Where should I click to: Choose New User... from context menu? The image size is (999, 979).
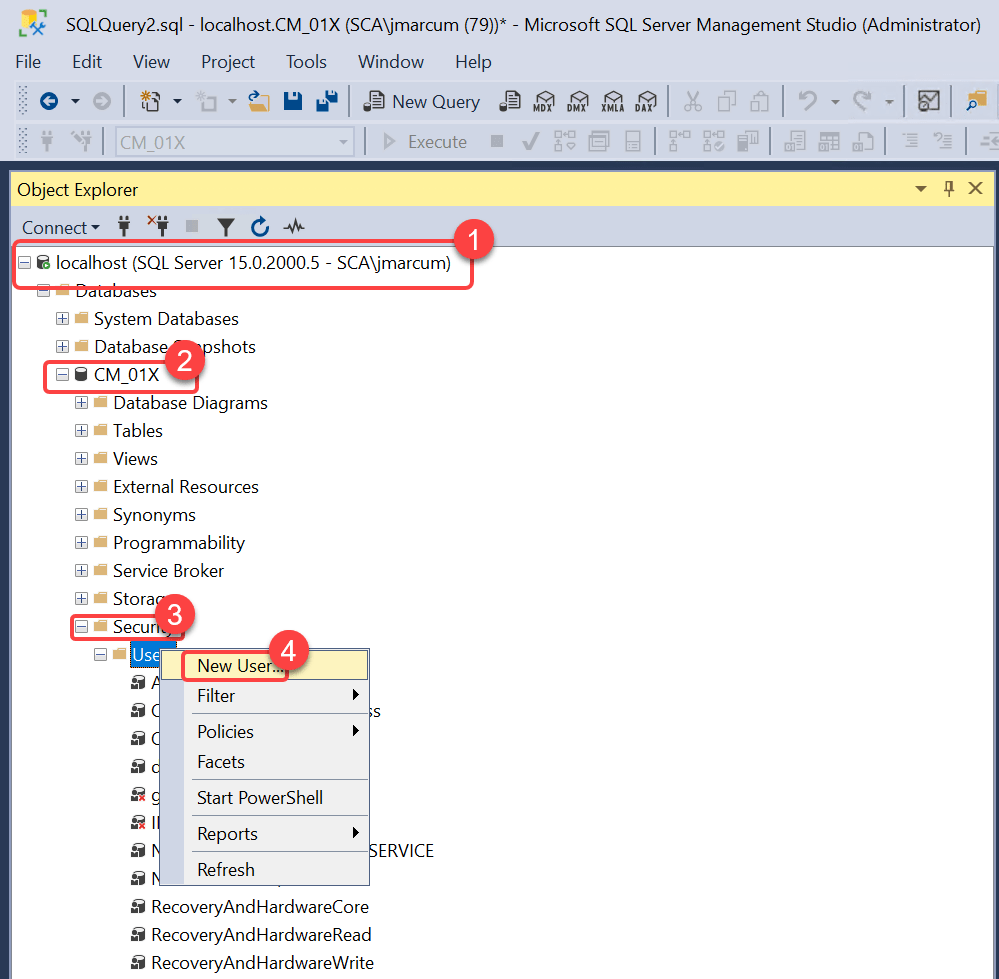pyautogui.click(x=240, y=666)
